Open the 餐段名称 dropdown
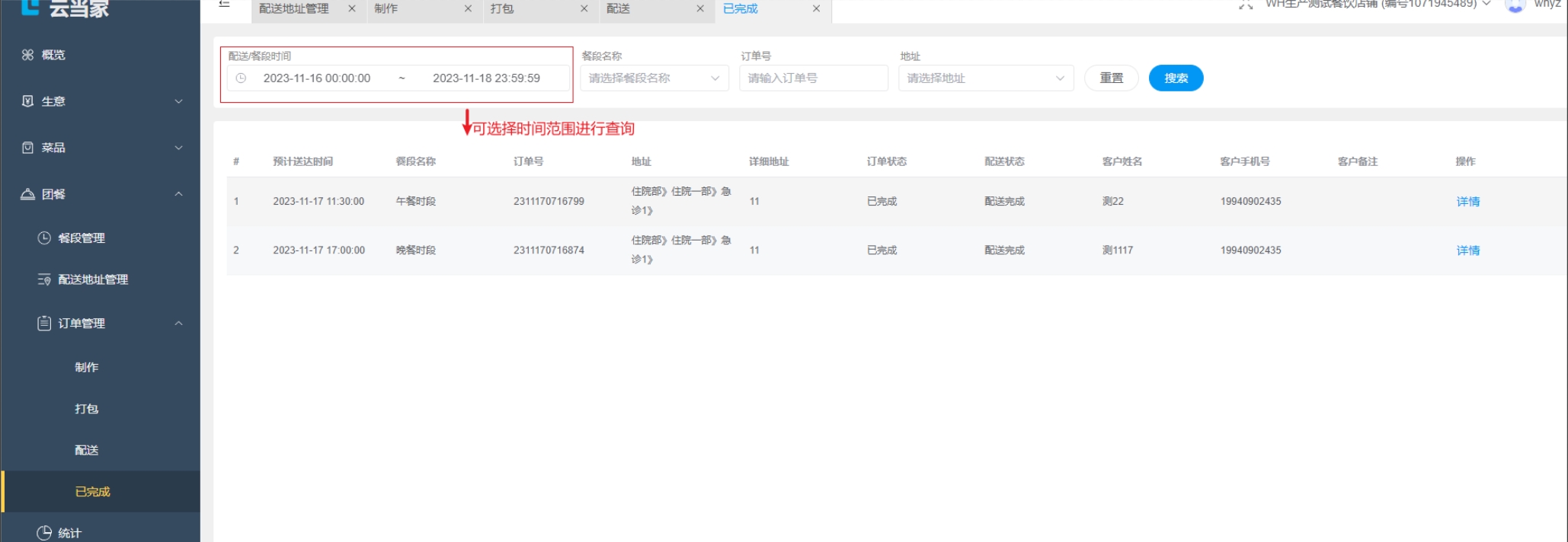Viewport: 1568px width, 542px height. 654,78
